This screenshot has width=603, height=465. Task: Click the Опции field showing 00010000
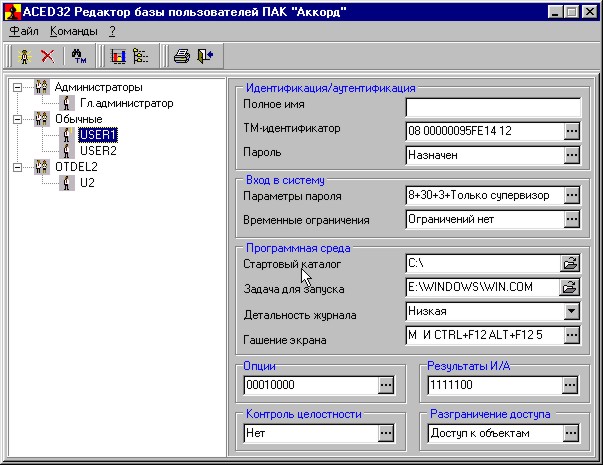pyautogui.click(x=311, y=385)
